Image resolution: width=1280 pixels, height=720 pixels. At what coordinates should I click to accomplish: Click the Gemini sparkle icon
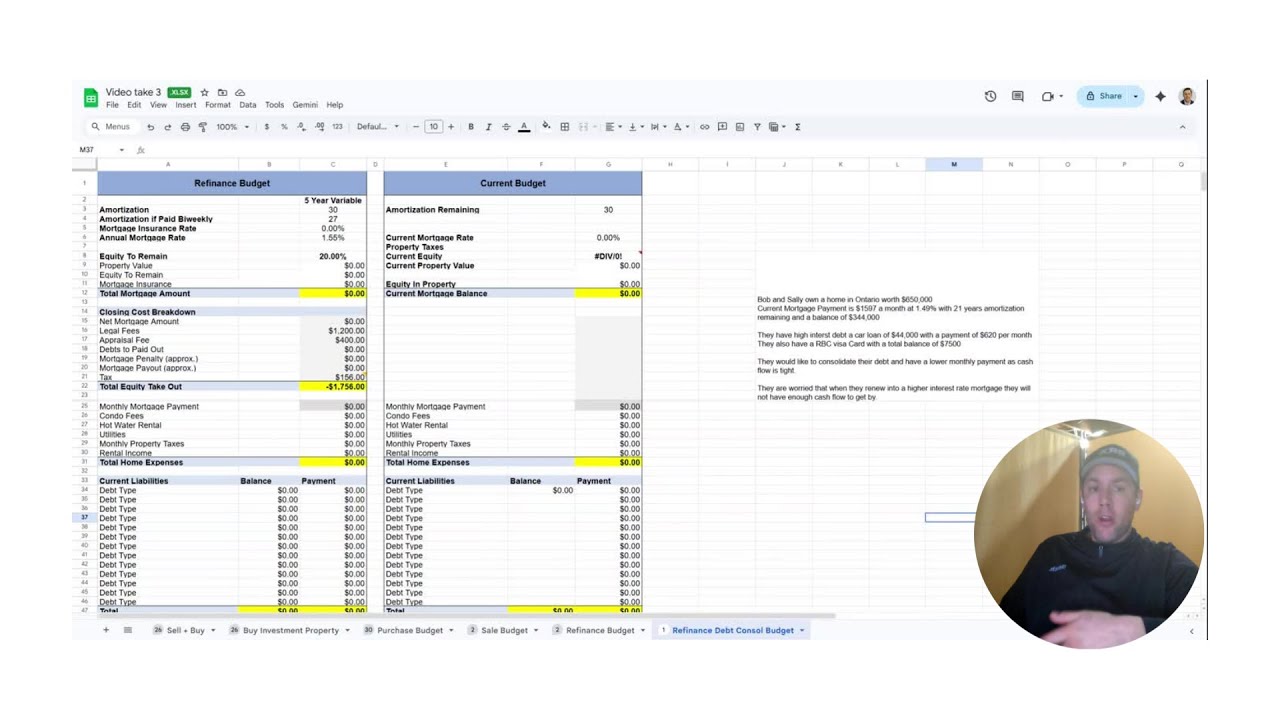coord(1160,96)
